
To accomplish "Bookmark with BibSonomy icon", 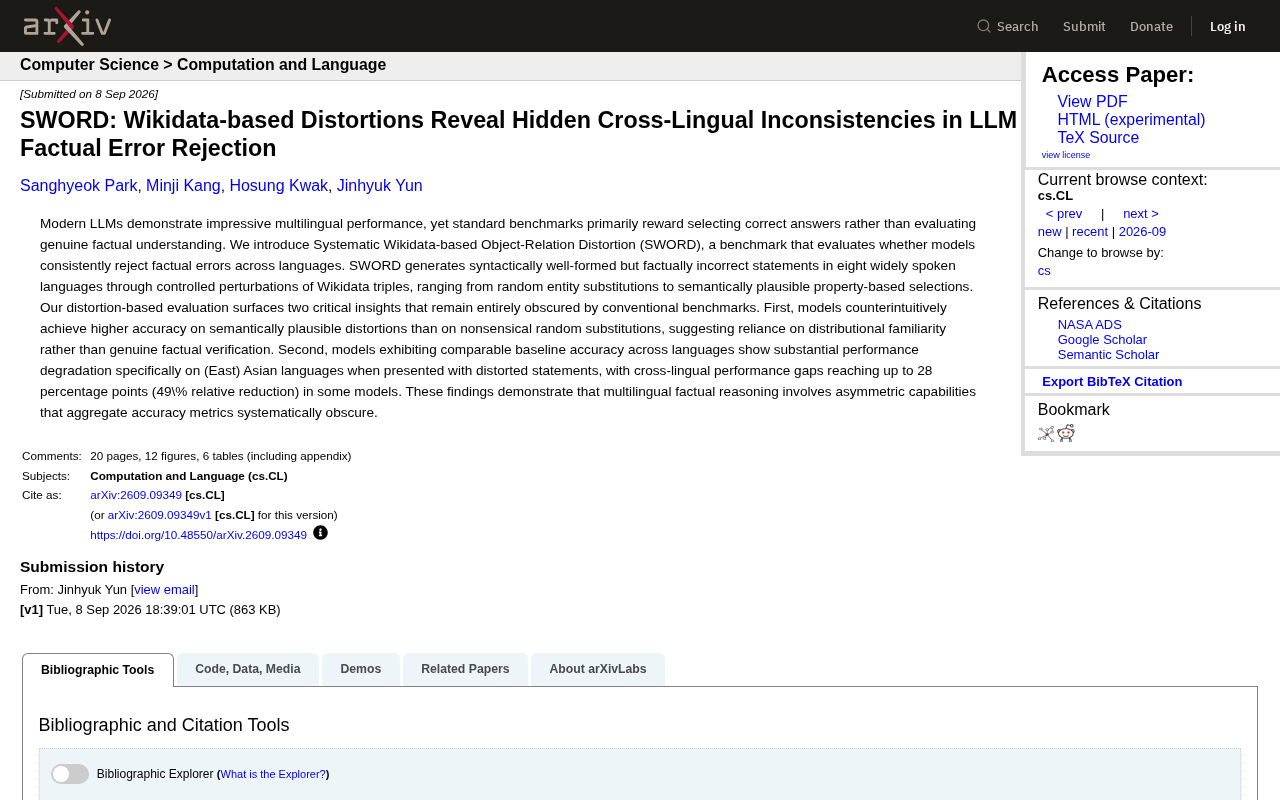I will pyautogui.click(x=1046, y=433).
